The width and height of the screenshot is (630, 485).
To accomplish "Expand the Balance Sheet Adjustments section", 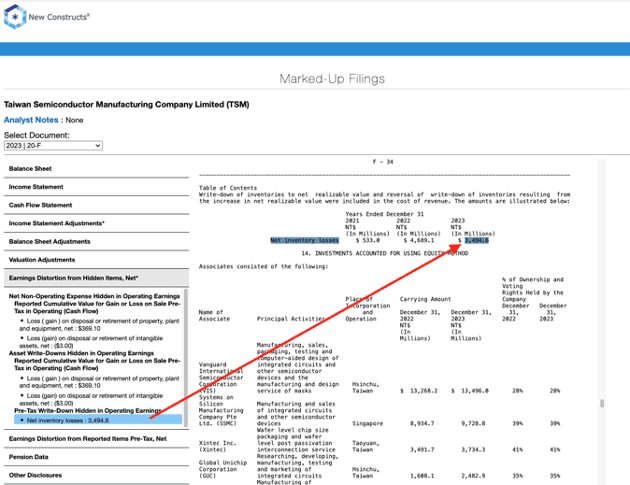I will pos(96,241).
